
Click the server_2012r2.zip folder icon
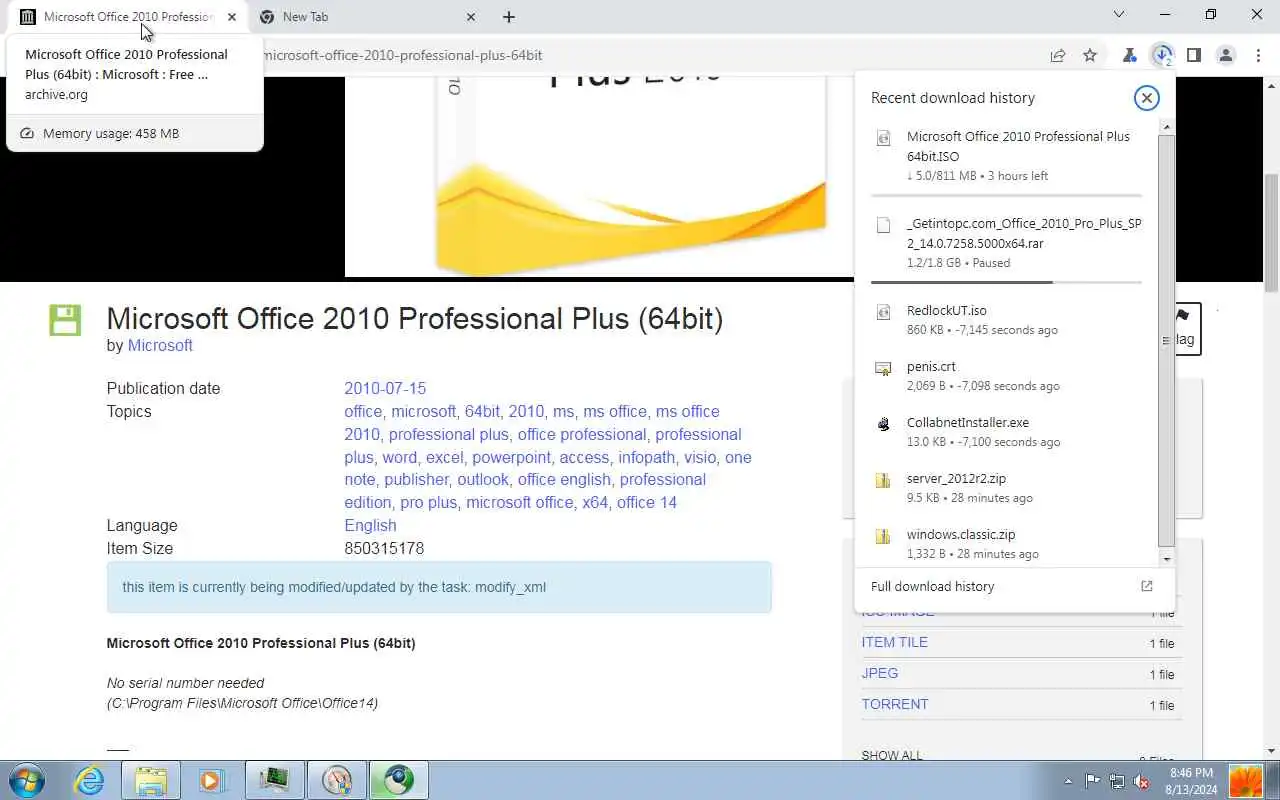[883, 480]
